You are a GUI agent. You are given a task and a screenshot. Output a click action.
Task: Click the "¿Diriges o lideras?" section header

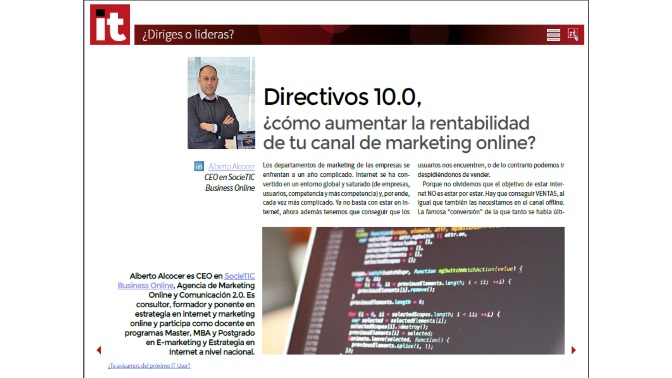point(188,34)
